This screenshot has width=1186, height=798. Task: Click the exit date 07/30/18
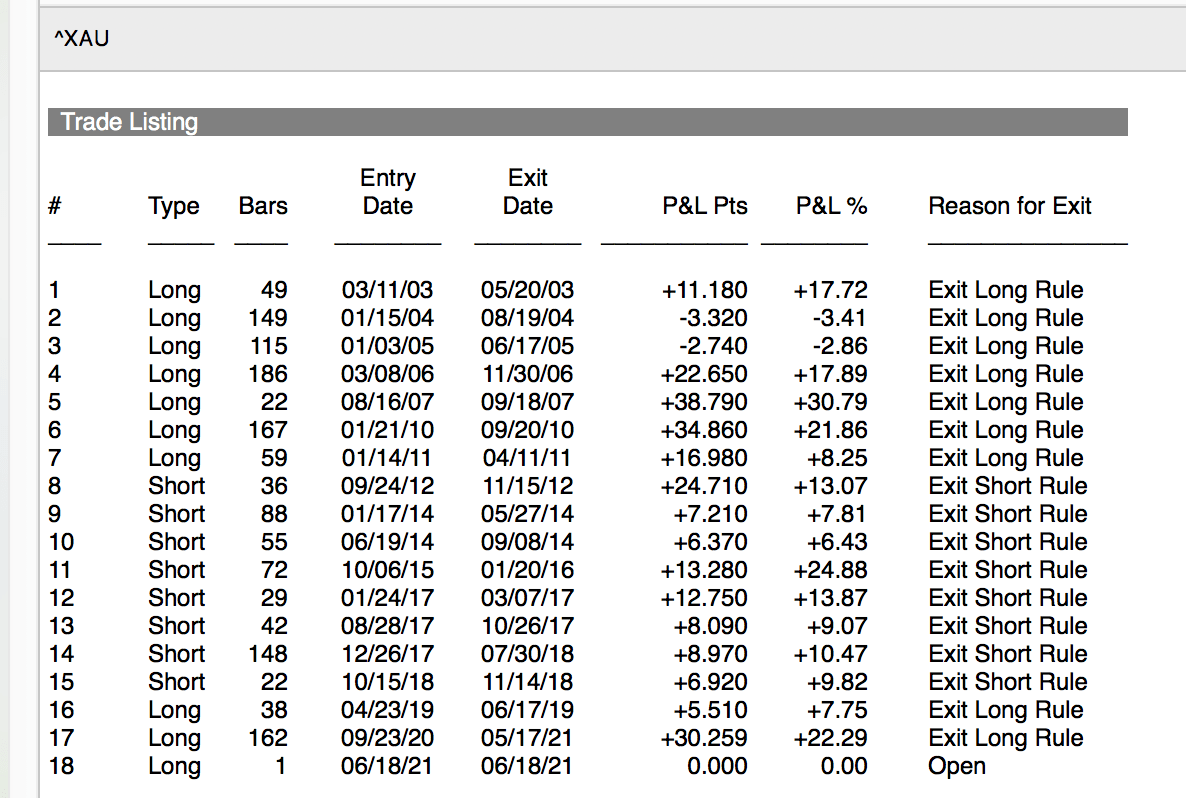(x=527, y=654)
